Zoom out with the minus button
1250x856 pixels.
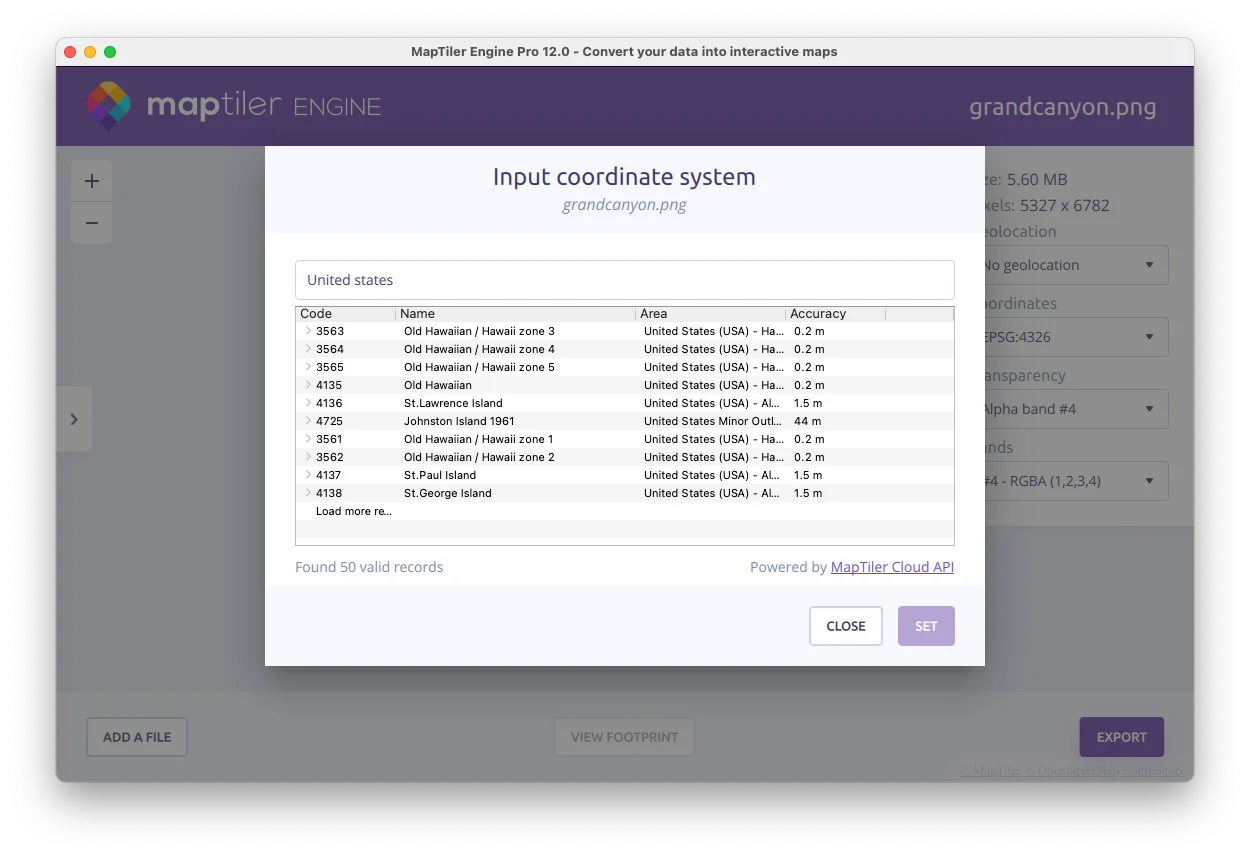[92, 223]
